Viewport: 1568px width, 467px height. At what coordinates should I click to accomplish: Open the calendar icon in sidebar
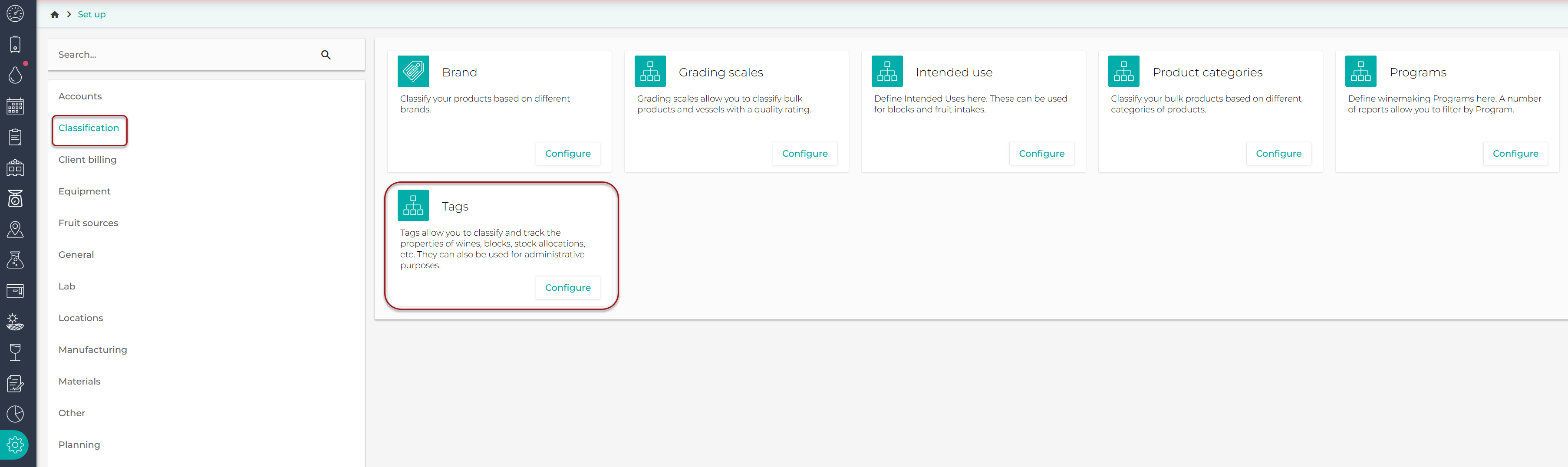[x=15, y=106]
